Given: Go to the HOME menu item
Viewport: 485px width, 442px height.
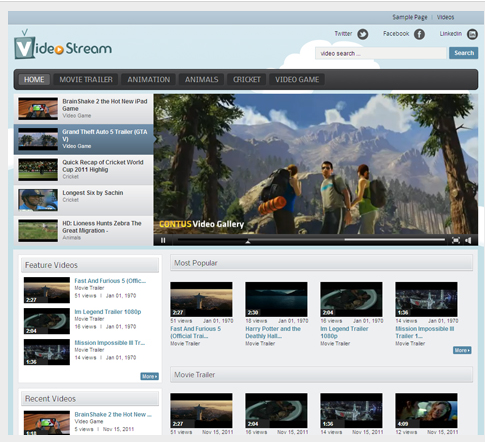Looking at the screenshot, I should [x=34, y=80].
